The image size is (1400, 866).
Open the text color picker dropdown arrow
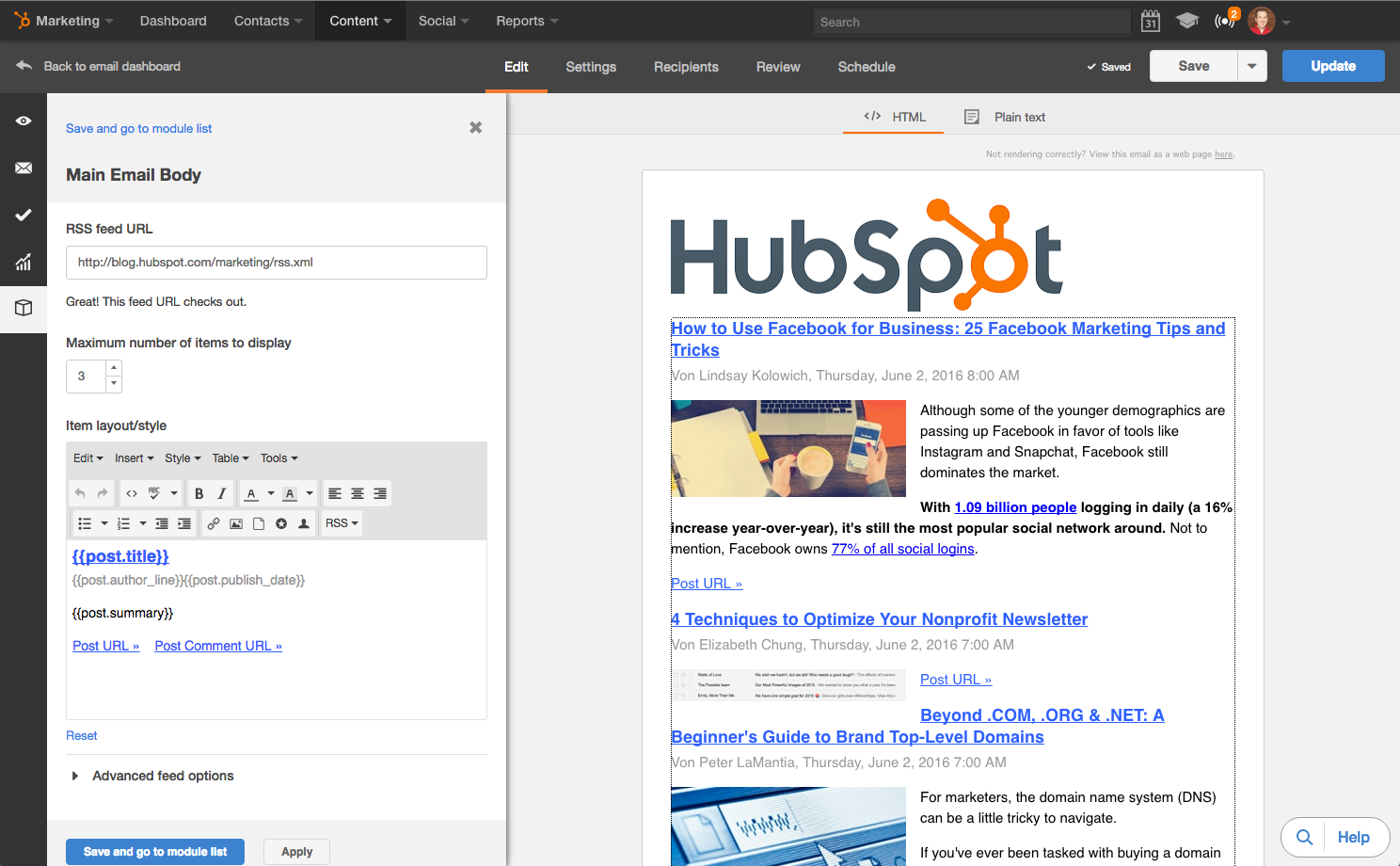[x=271, y=493]
